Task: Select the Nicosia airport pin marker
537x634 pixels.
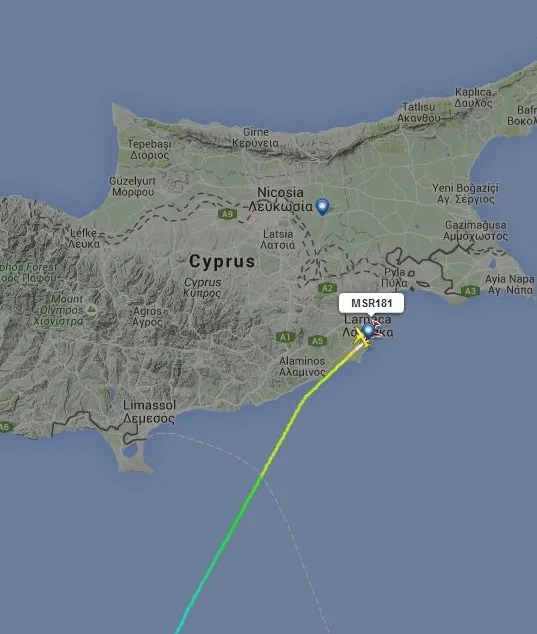Action: (x=322, y=207)
